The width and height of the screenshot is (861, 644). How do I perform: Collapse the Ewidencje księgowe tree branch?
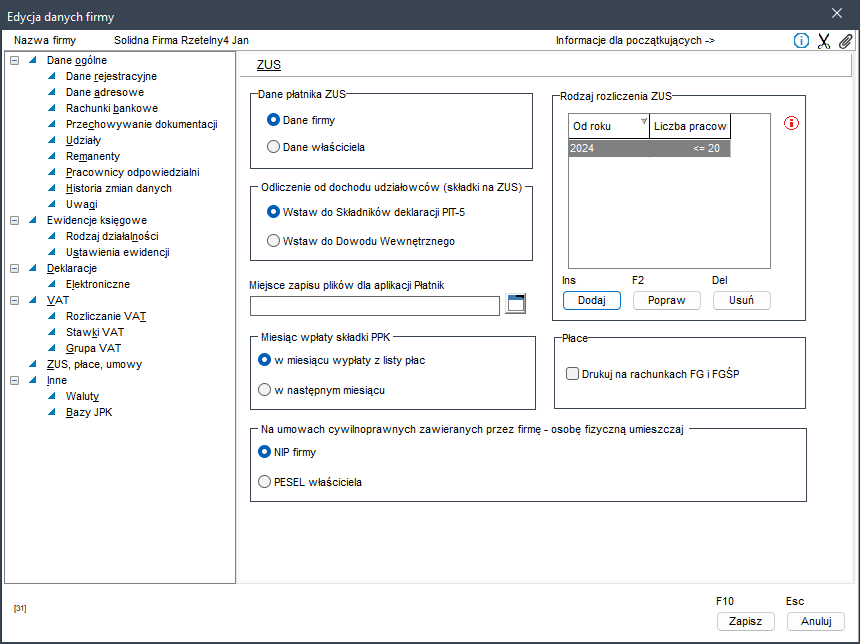click(14, 220)
